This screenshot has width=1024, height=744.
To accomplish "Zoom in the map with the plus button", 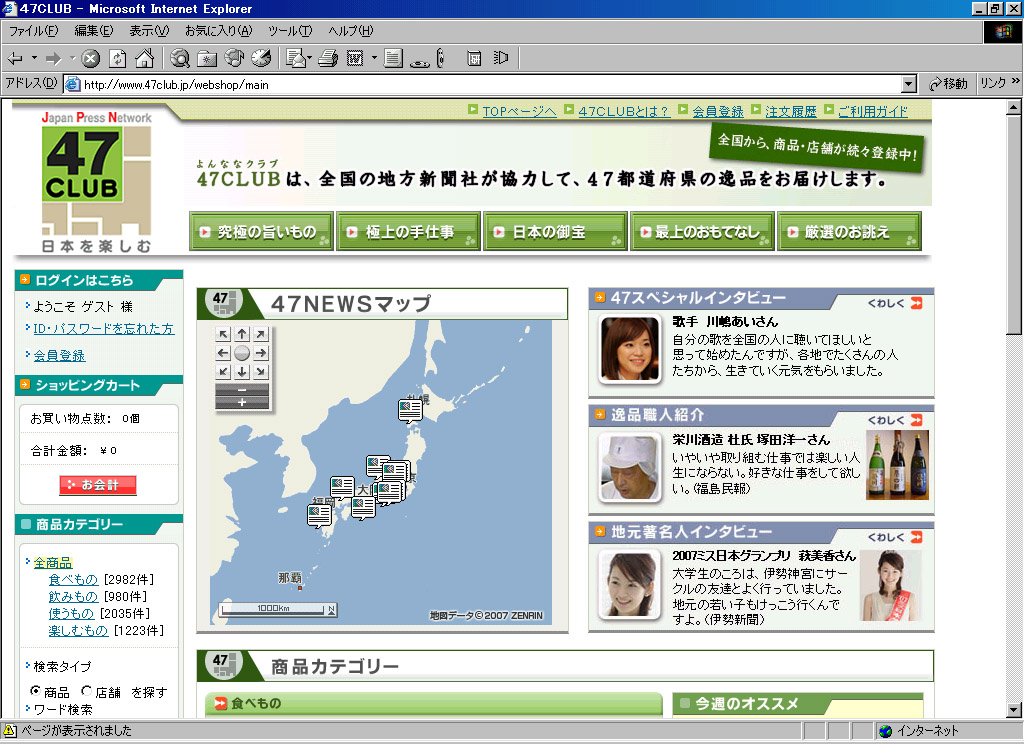I will pyautogui.click(x=242, y=402).
